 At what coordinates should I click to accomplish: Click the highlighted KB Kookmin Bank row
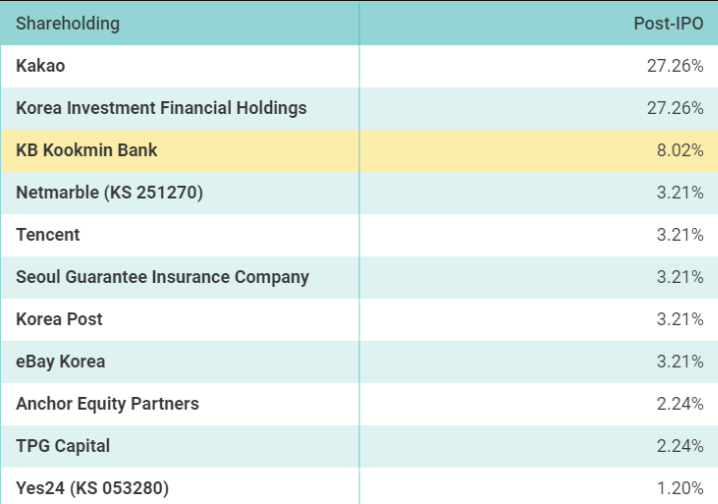coord(87,150)
